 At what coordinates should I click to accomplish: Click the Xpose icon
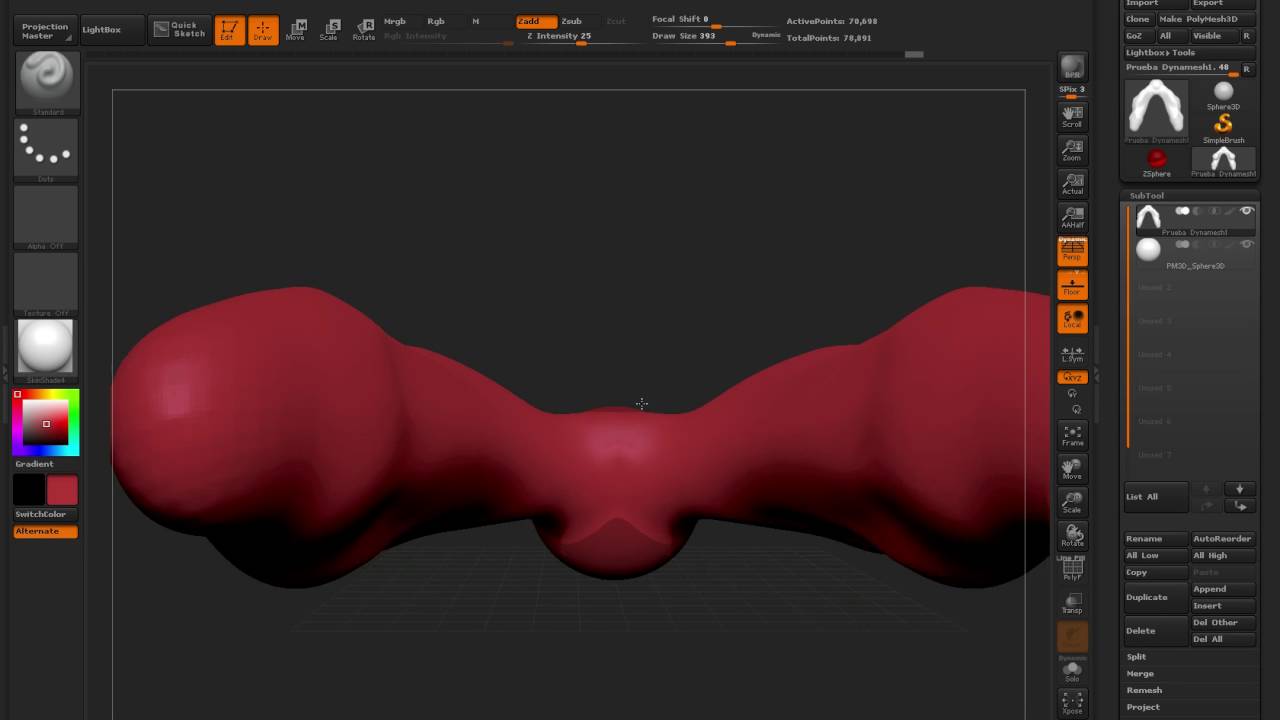click(1072, 703)
